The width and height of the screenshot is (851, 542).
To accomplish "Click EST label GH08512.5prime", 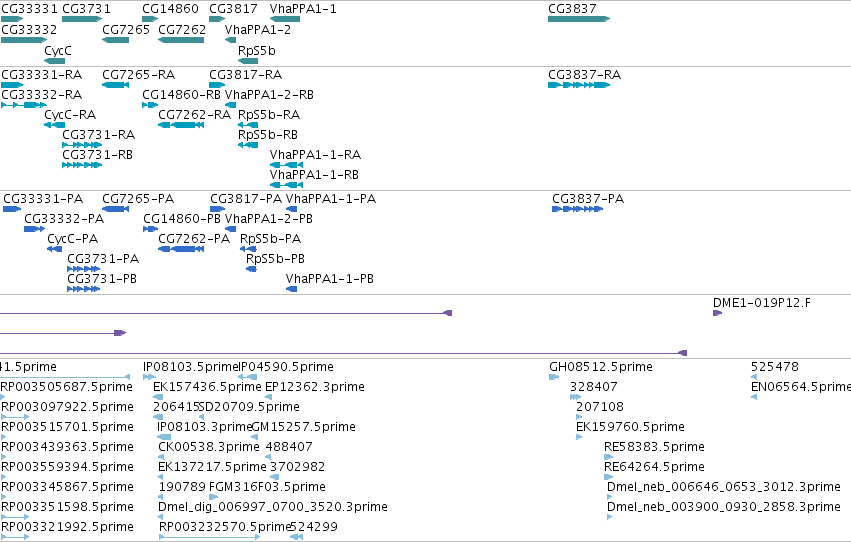I will tap(601, 367).
